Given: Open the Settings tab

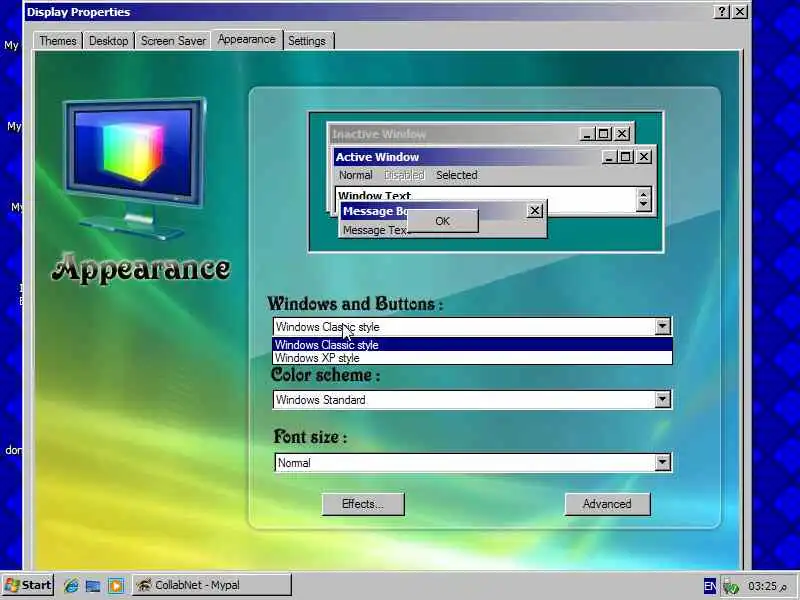Looking at the screenshot, I should (x=307, y=41).
